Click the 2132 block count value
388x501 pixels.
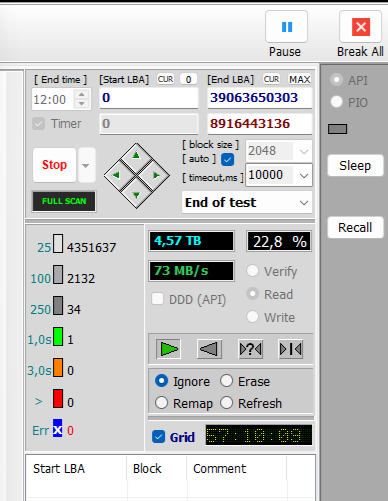[x=81, y=279]
